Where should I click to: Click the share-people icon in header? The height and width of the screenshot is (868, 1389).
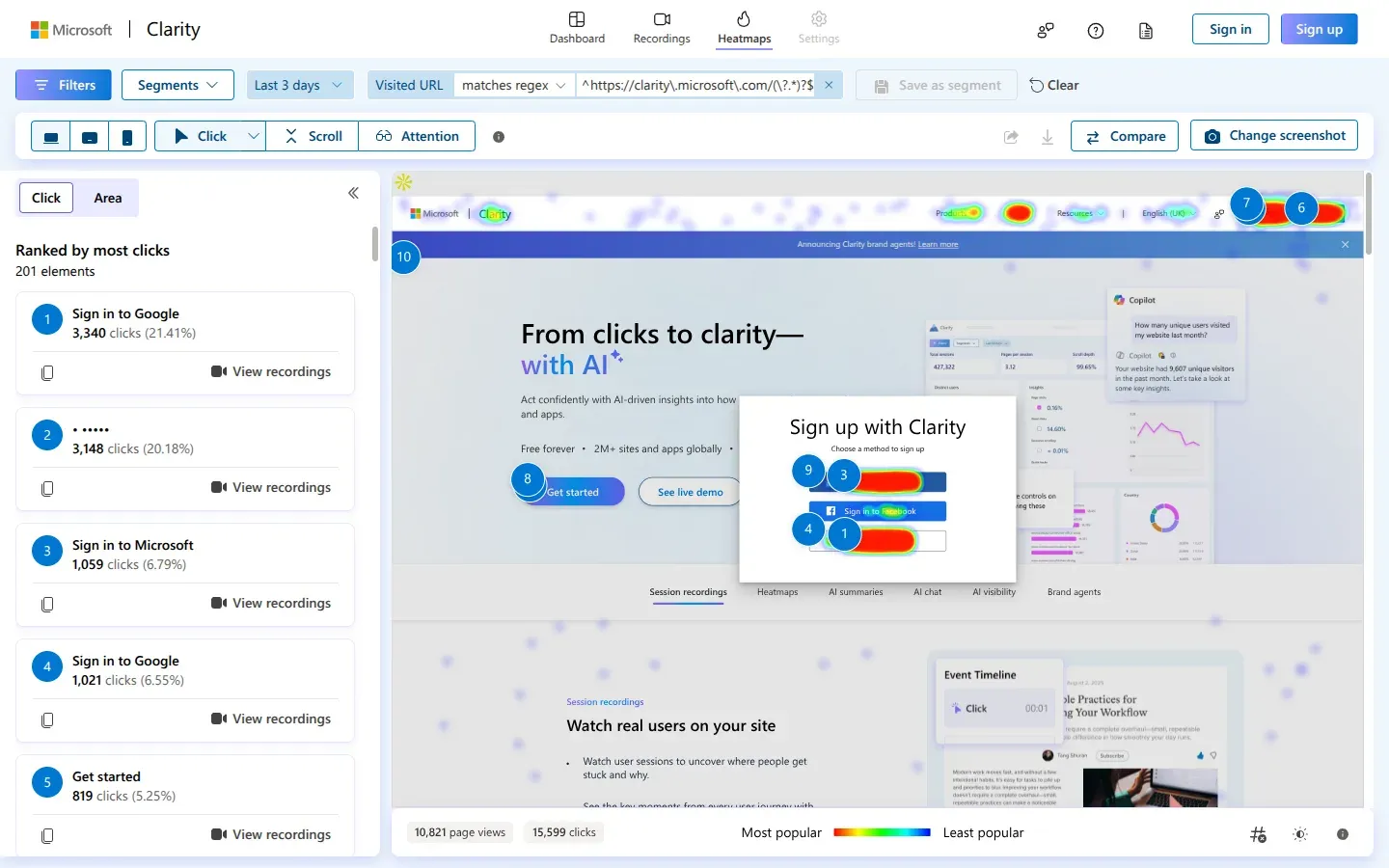pos(1046,30)
